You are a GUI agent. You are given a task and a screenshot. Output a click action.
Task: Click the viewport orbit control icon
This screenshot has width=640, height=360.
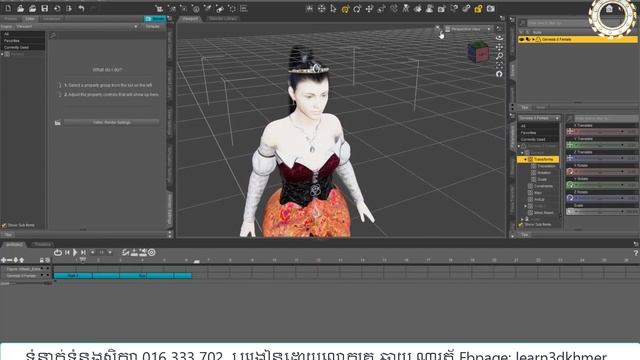coord(499,37)
